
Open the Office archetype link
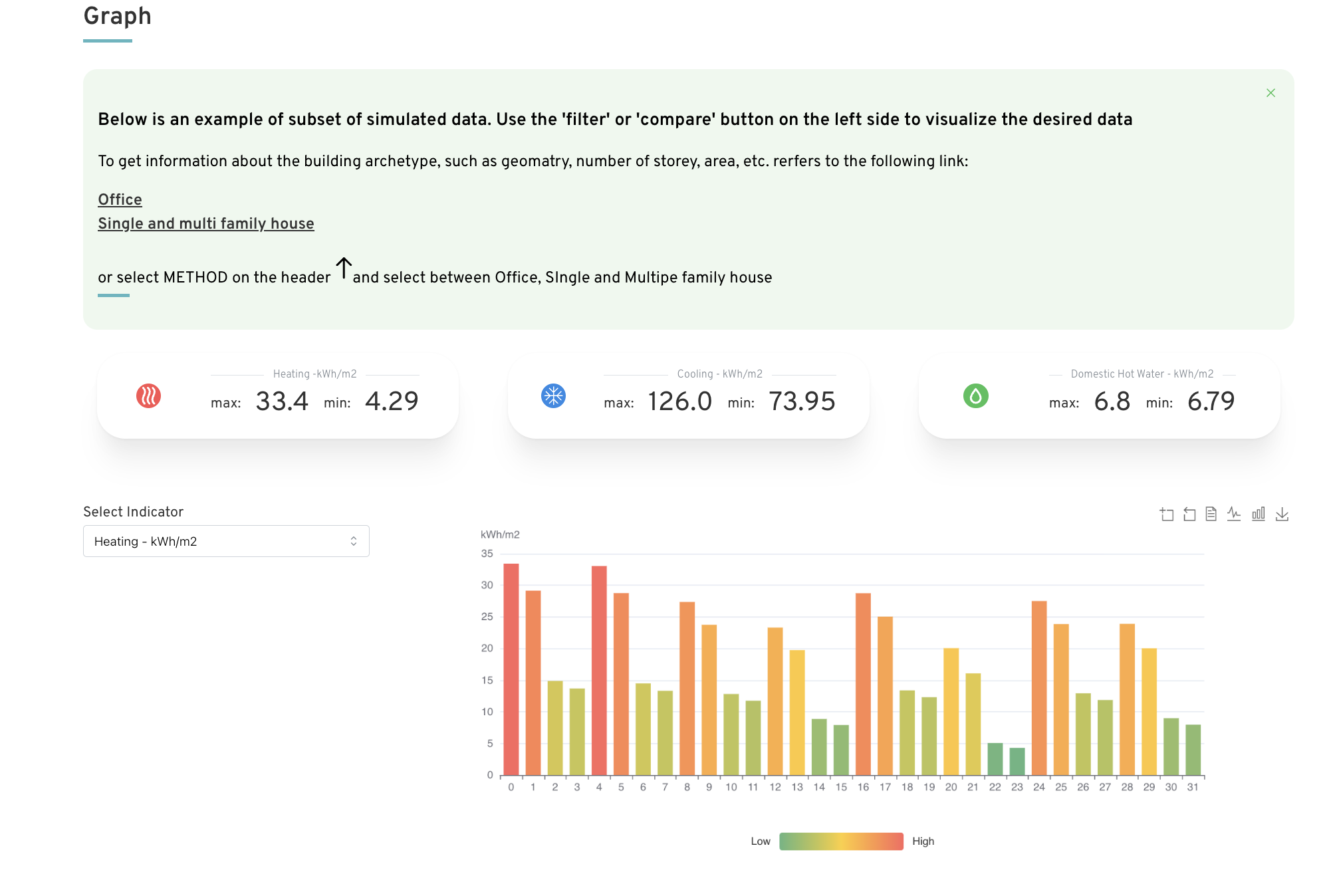pyautogui.click(x=120, y=199)
